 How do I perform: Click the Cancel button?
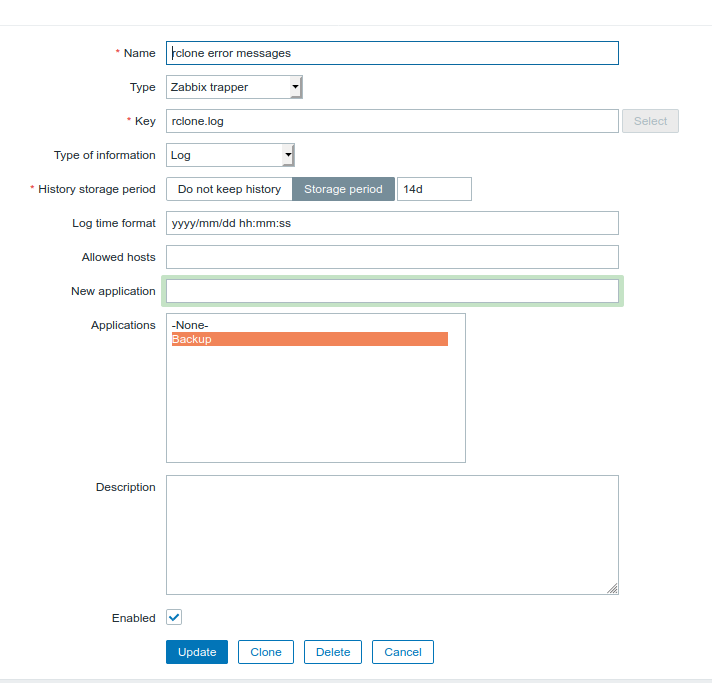click(x=403, y=652)
